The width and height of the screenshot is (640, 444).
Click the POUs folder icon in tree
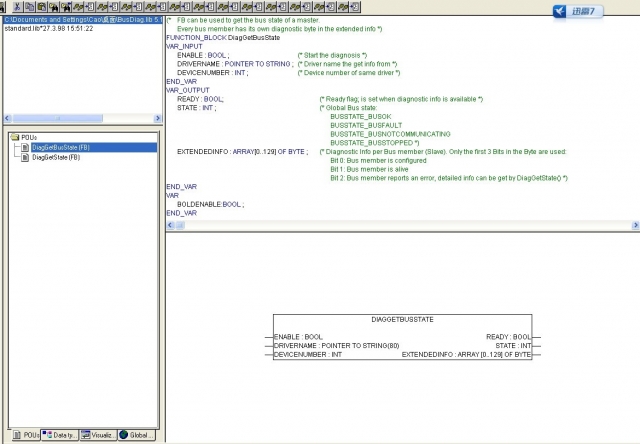click(x=15, y=137)
